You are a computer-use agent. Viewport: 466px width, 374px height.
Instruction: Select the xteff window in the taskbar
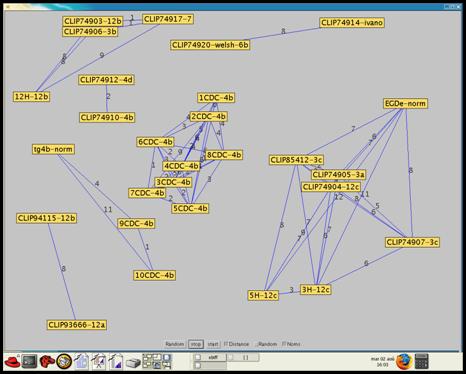tap(210, 357)
